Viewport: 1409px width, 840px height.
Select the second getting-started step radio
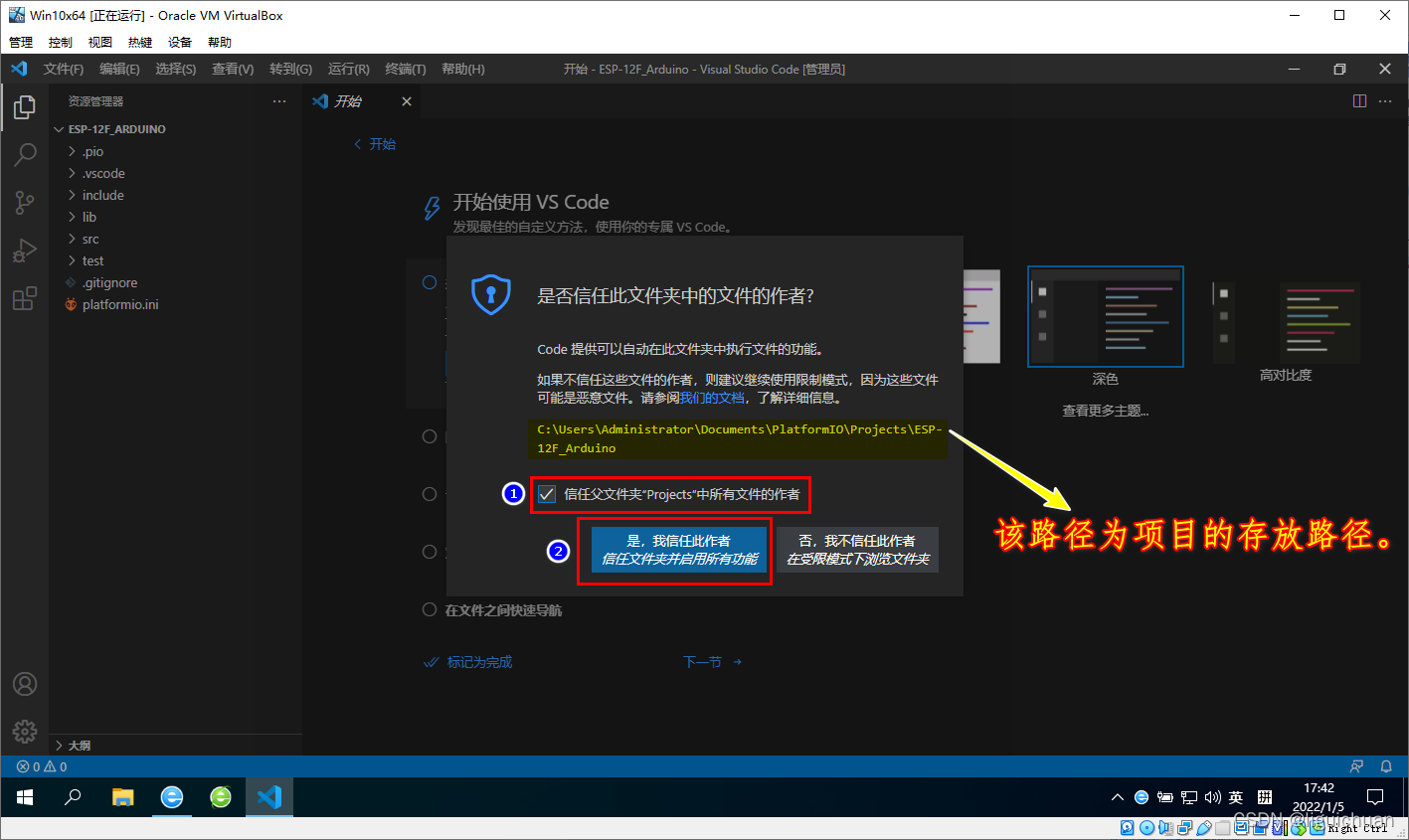click(x=430, y=436)
